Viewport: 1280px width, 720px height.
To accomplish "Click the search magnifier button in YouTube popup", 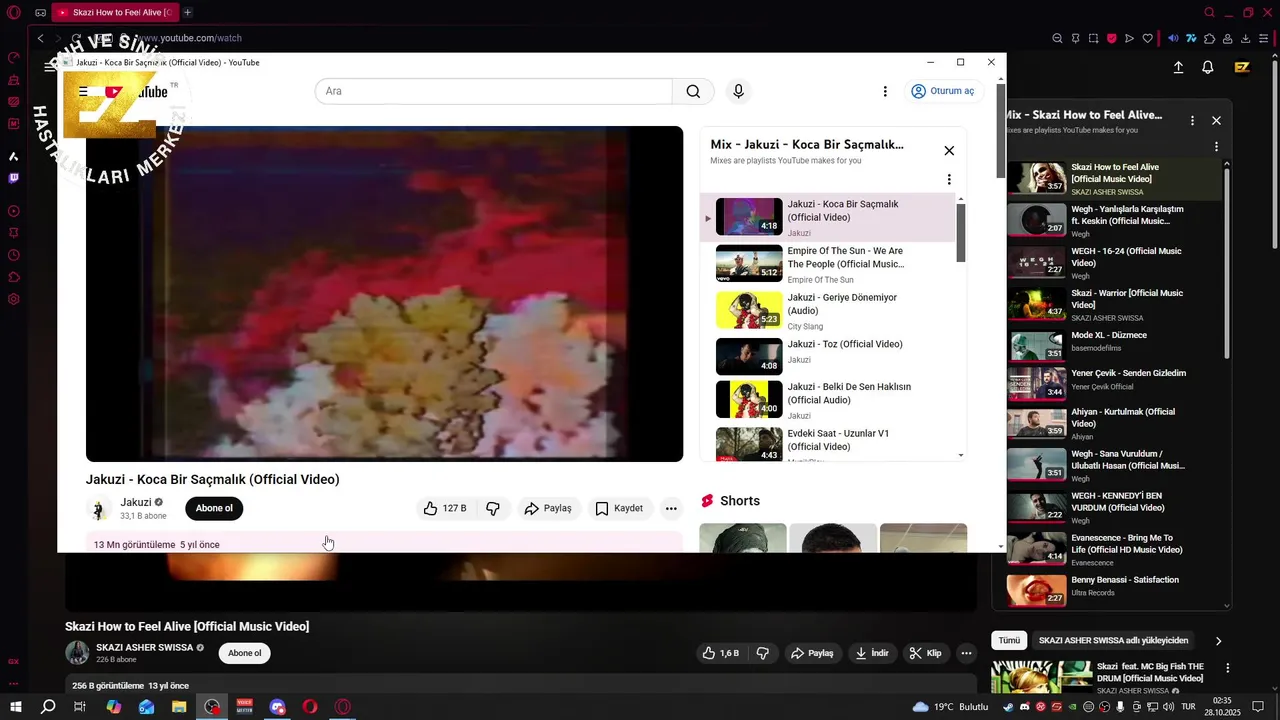I will [x=693, y=91].
